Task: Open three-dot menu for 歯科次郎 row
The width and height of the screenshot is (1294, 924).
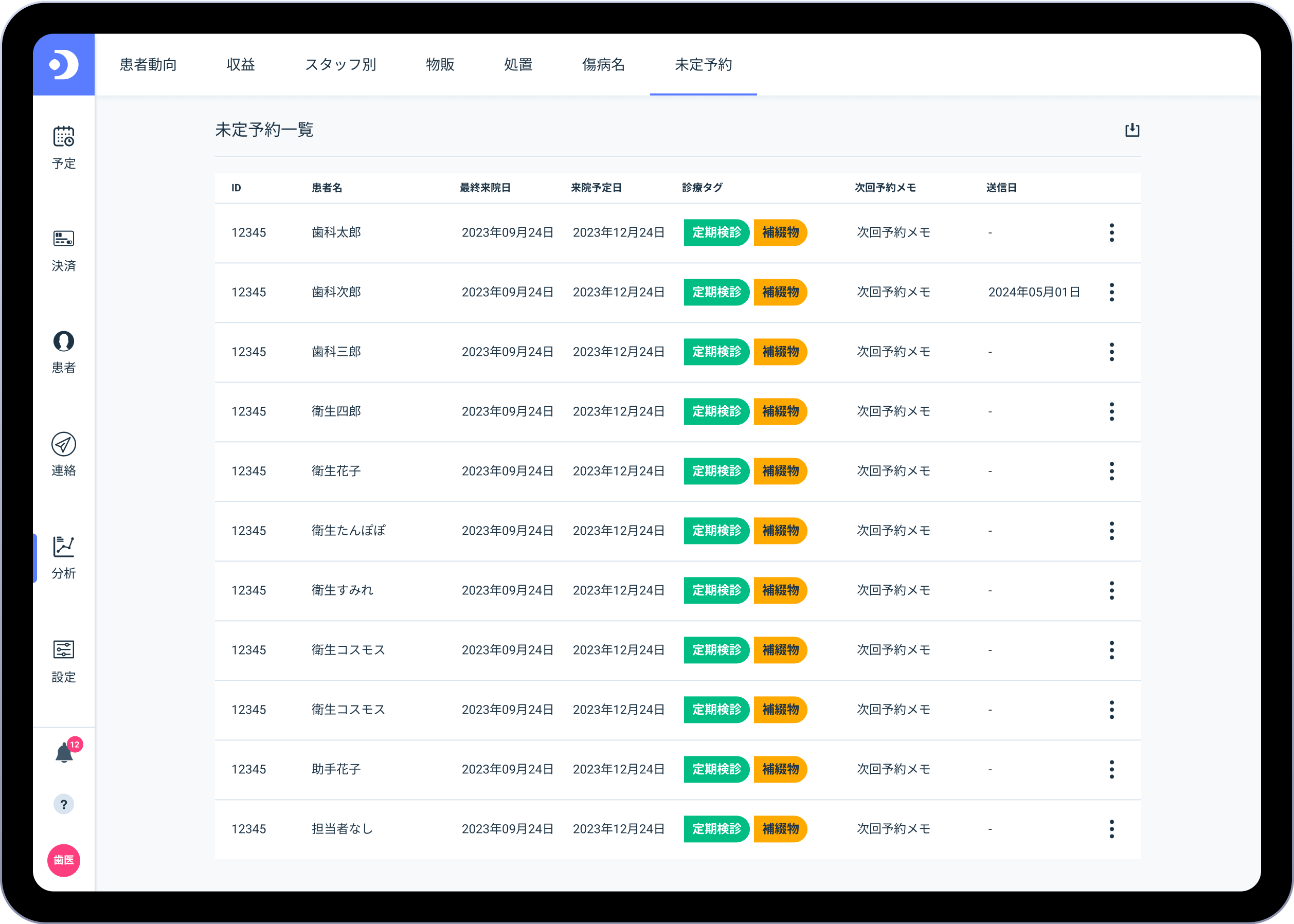Action: click(x=1111, y=293)
